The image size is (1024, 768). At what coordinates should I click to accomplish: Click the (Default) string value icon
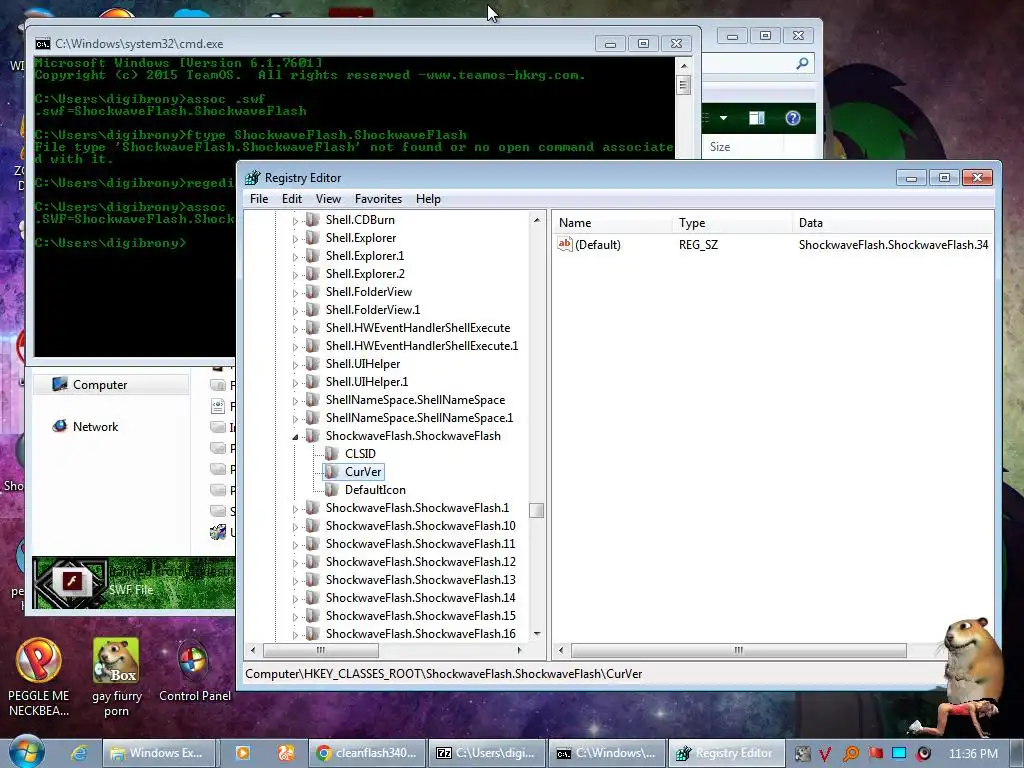coord(565,244)
